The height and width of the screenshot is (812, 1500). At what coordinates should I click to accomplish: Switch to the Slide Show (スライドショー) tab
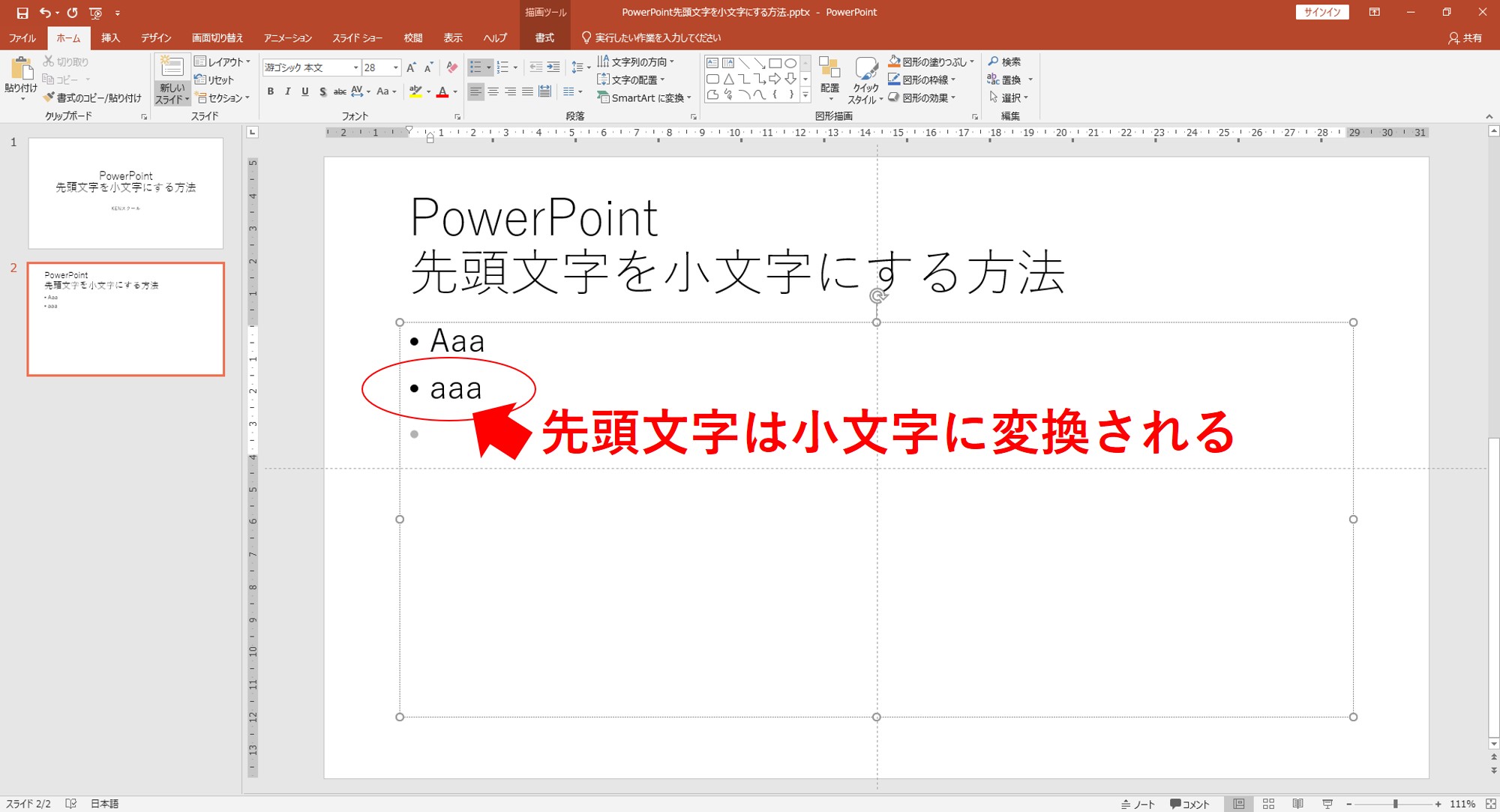(x=358, y=37)
